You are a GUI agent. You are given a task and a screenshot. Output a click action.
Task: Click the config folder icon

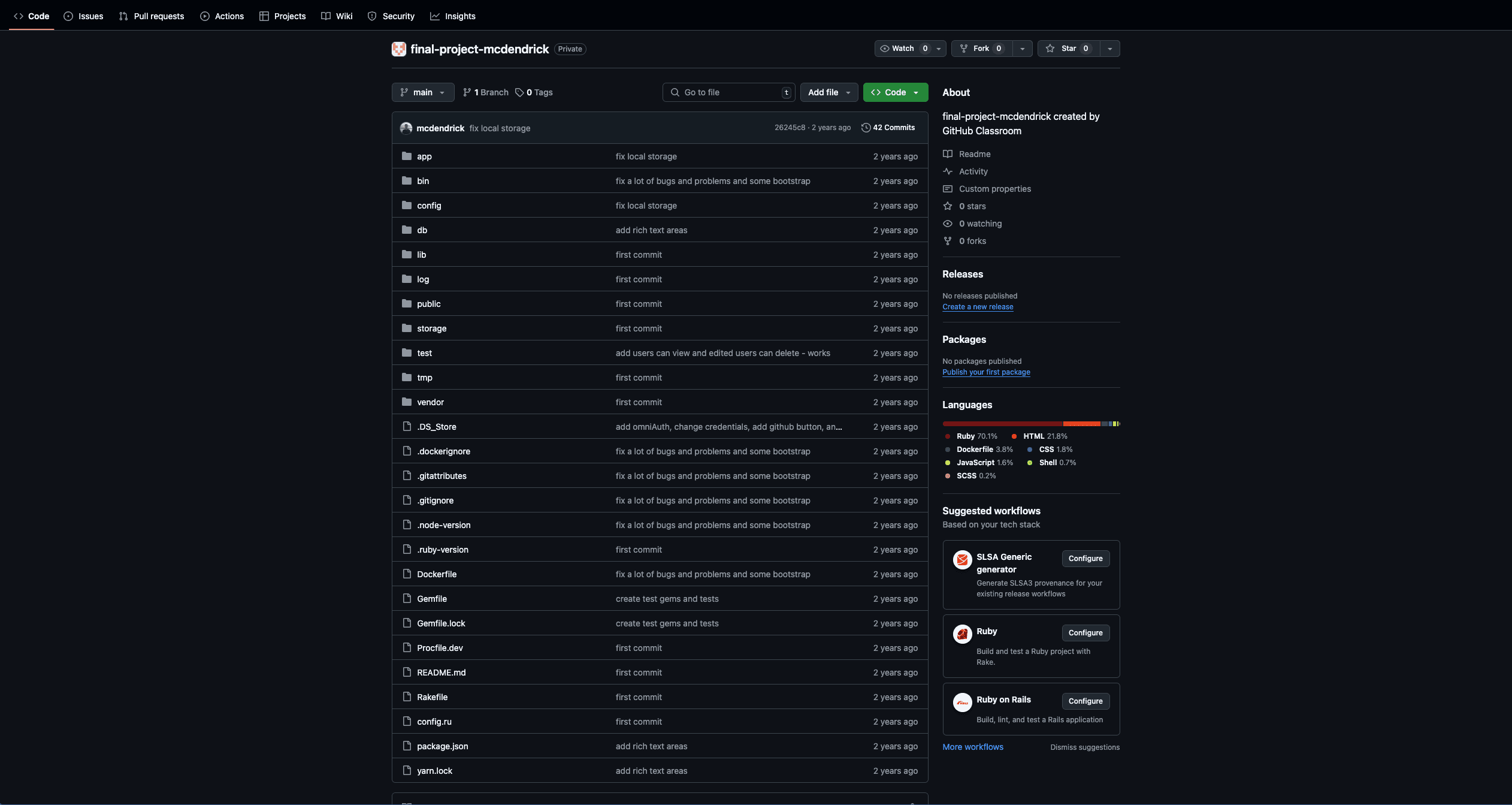point(407,205)
